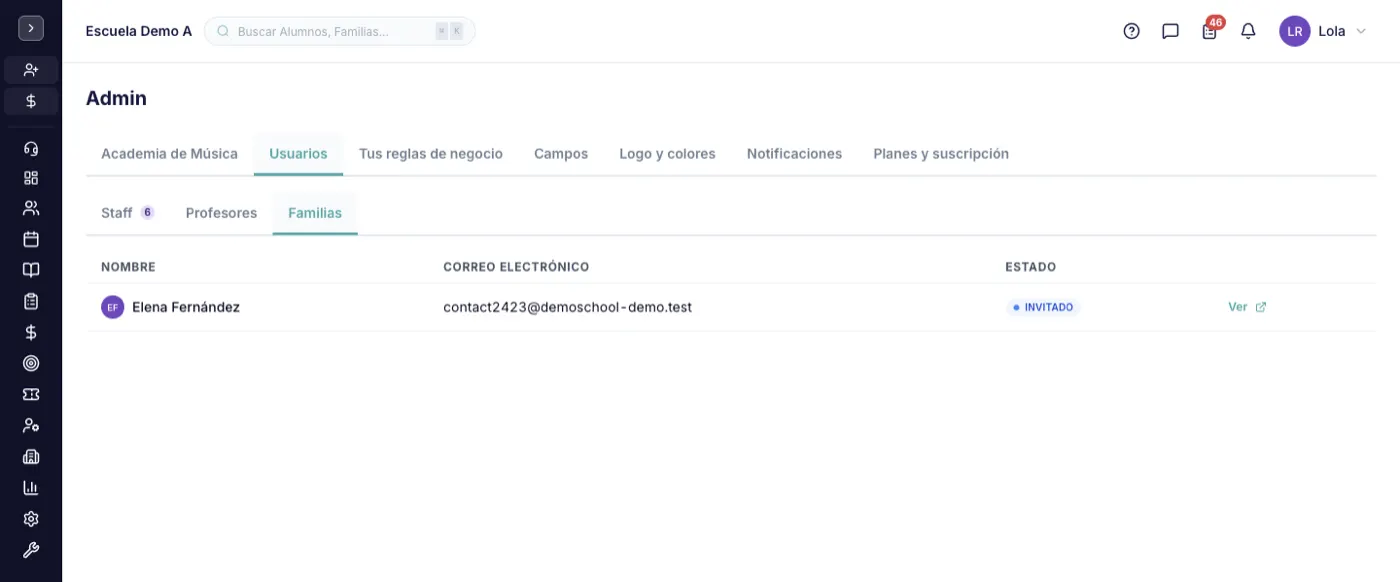Viewport: 1400px width, 582px height.
Task: Click the EF avatar beside Elena Fernández
Action: [112, 307]
